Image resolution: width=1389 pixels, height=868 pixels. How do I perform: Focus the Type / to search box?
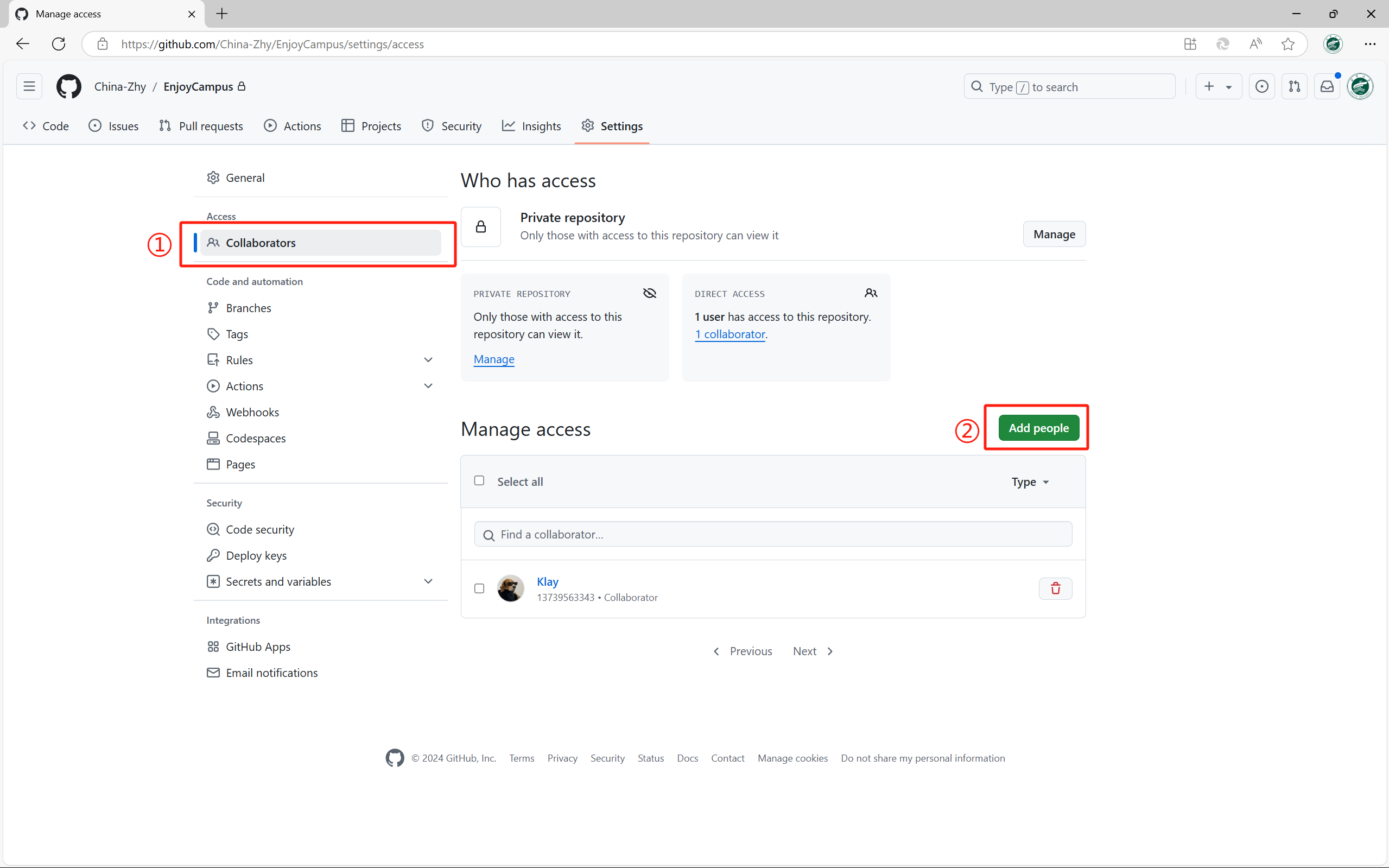pos(1069,87)
